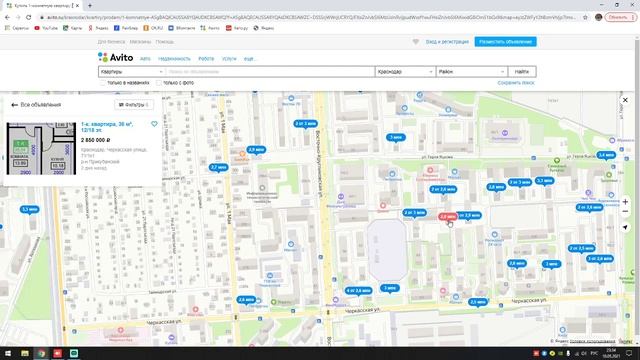Image resolution: width=640 pixels, height=360 pixels.
Task: Open a new browser tab
Action: click(x=90, y=5)
